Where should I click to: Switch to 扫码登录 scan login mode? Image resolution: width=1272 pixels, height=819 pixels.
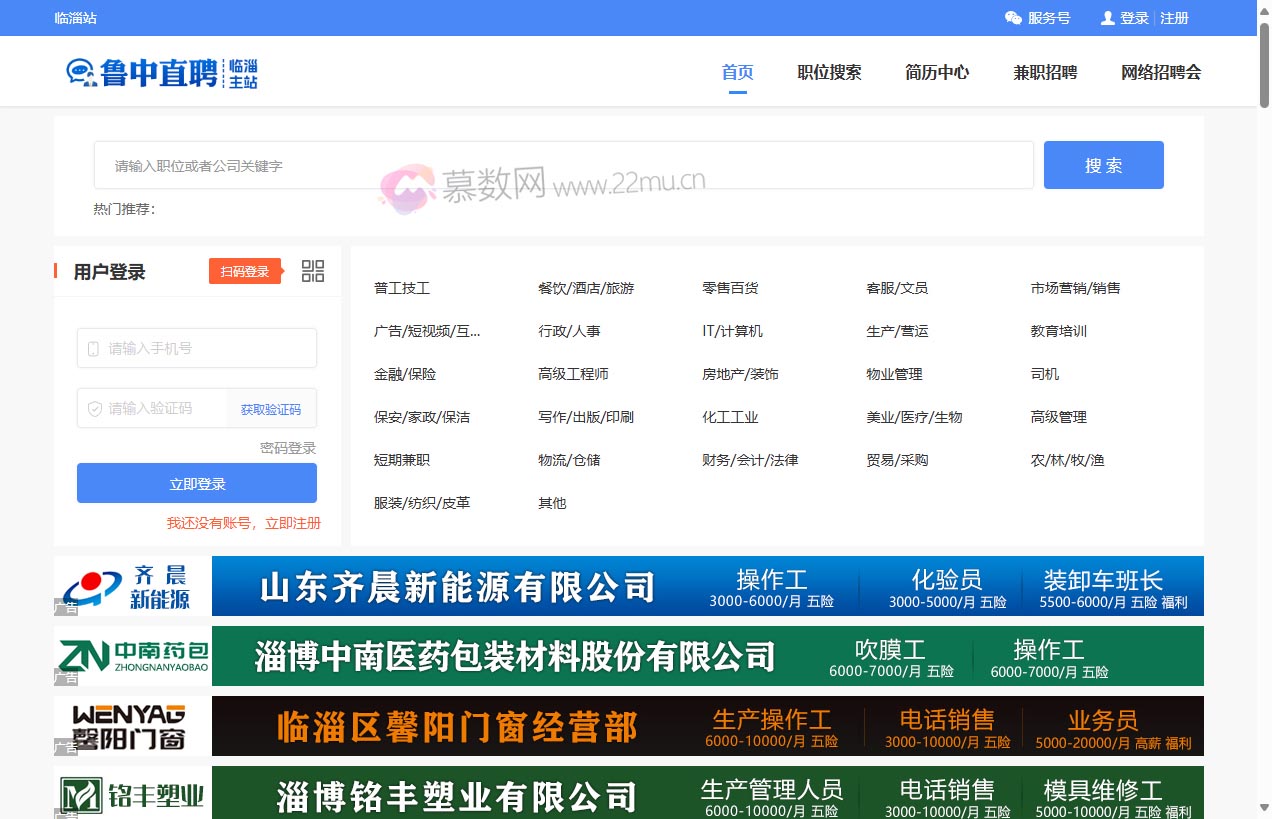click(245, 270)
